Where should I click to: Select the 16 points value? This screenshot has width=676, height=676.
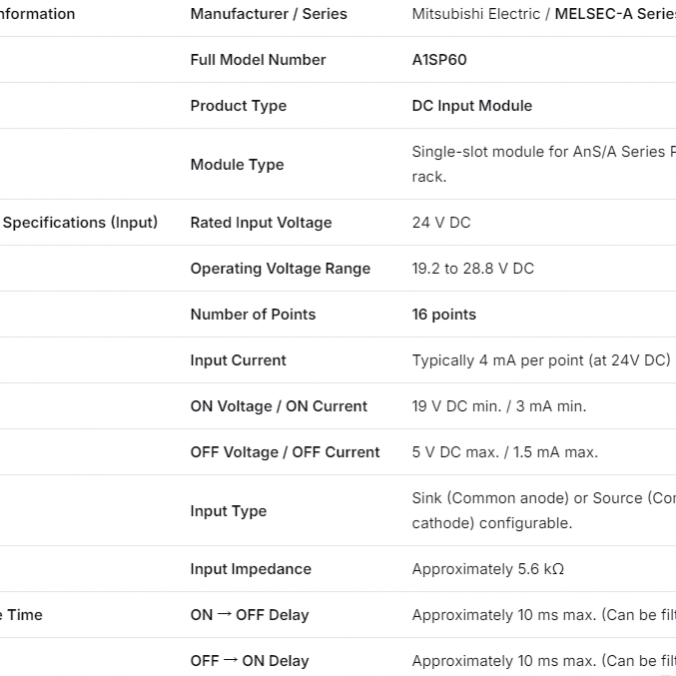[x=444, y=315]
